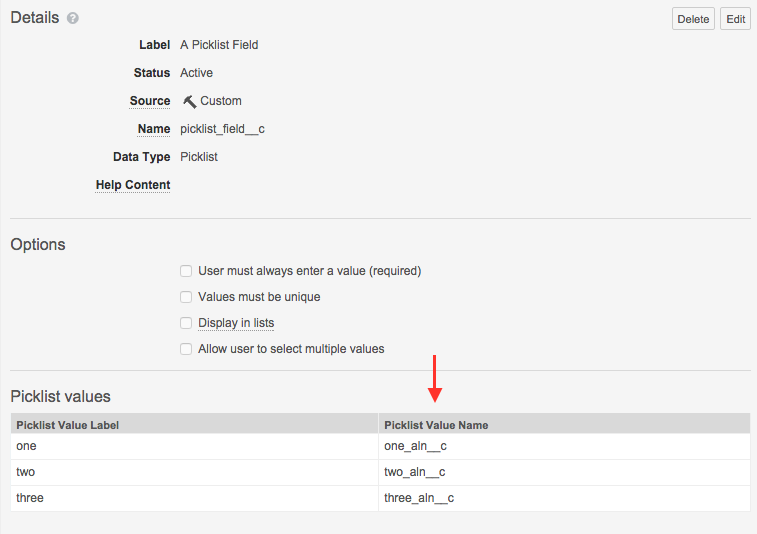Click the underlined Name field label
Viewport: 757px width, 534px height.
pos(154,129)
